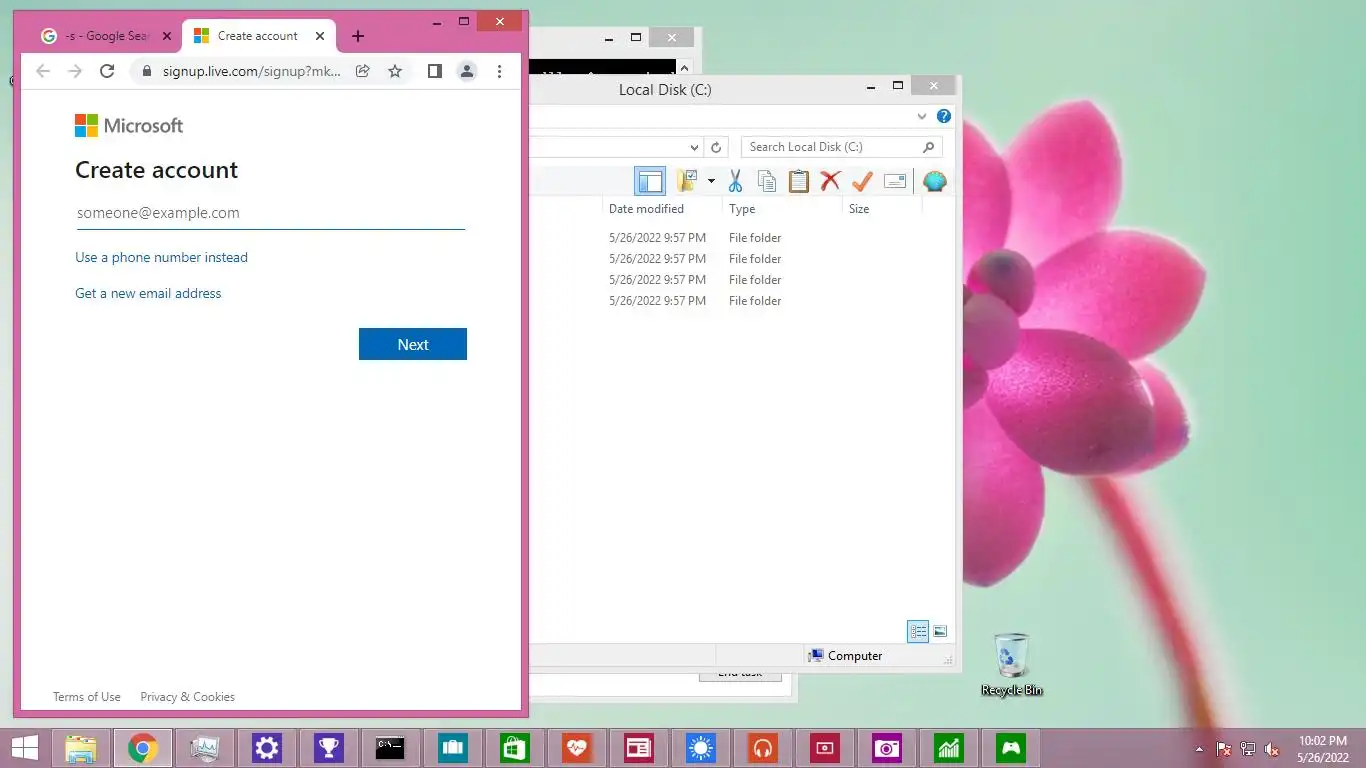1366x768 pixels.
Task: Click the folder options icon in Explorer toolbar
Action: tap(687, 181)
